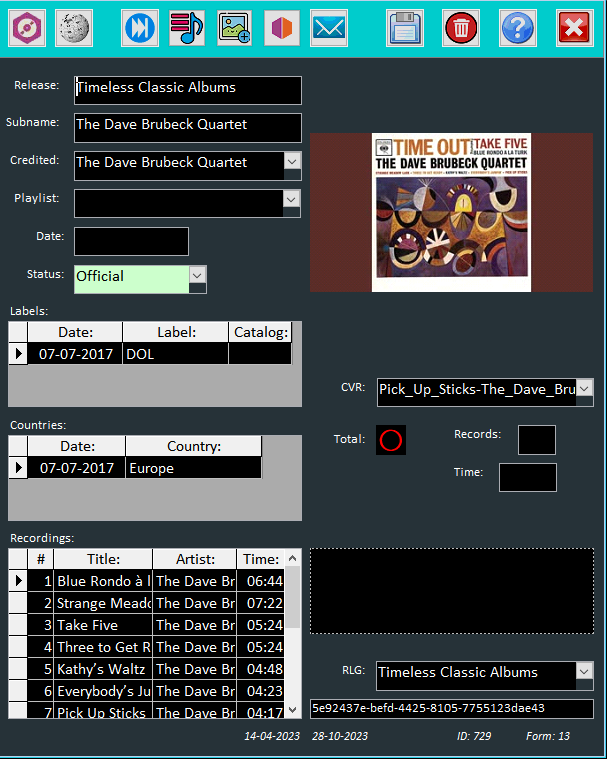Expand the Status dropdown showing Official
This screenshot has height=759, width=607.
(197, 275)
